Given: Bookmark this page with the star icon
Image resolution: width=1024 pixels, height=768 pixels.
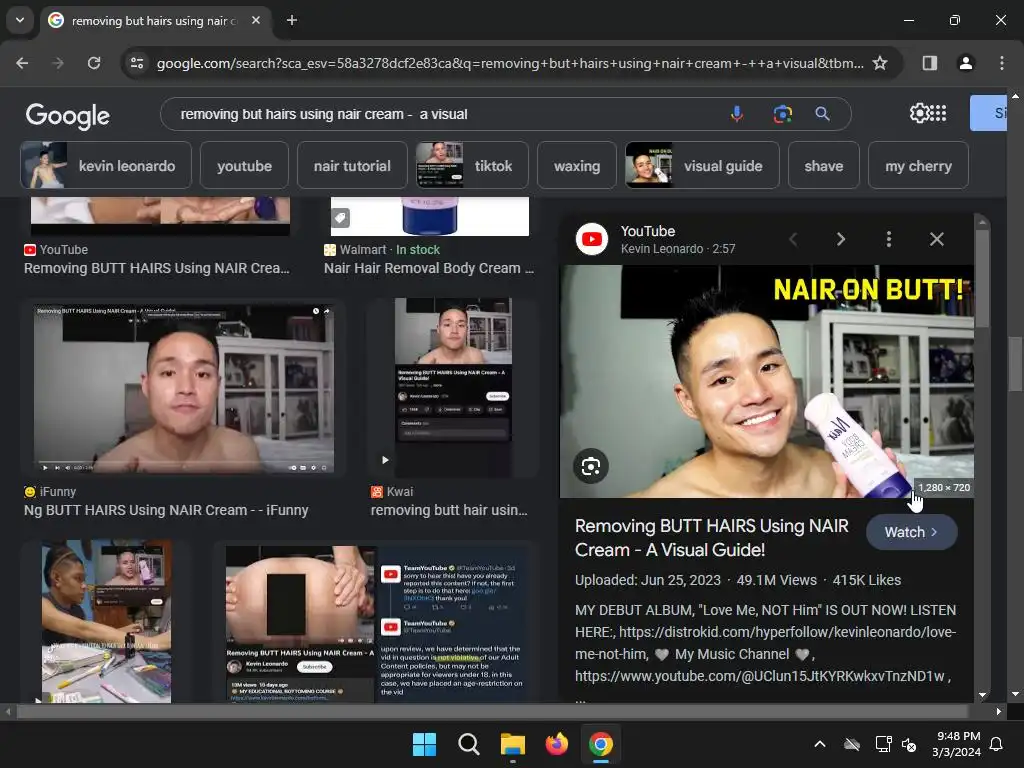Looking at the screenshot, I should coord(880,63).
